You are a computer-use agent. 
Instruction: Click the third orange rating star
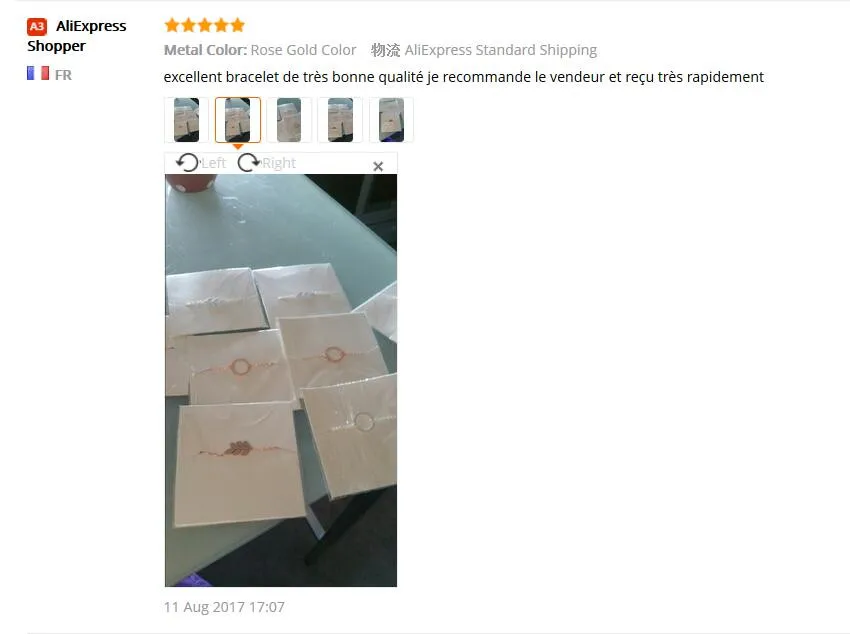point(205,25)
